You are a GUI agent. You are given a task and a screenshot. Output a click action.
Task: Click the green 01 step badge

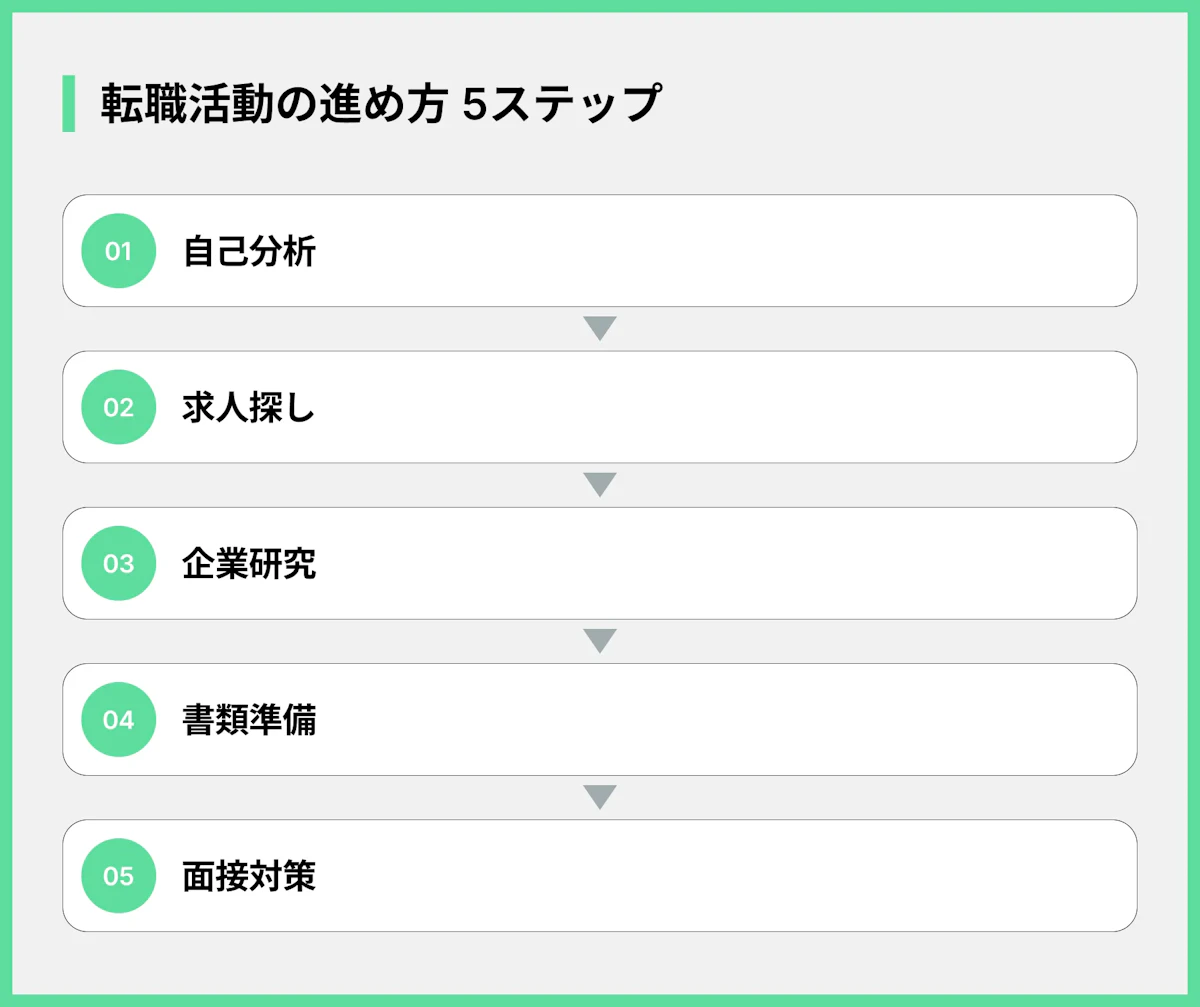point(118,251)
